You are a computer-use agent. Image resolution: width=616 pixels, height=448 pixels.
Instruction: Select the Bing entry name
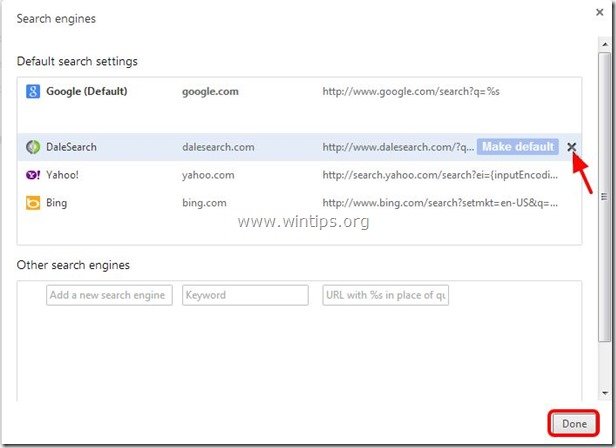click(x=57, y=203)
